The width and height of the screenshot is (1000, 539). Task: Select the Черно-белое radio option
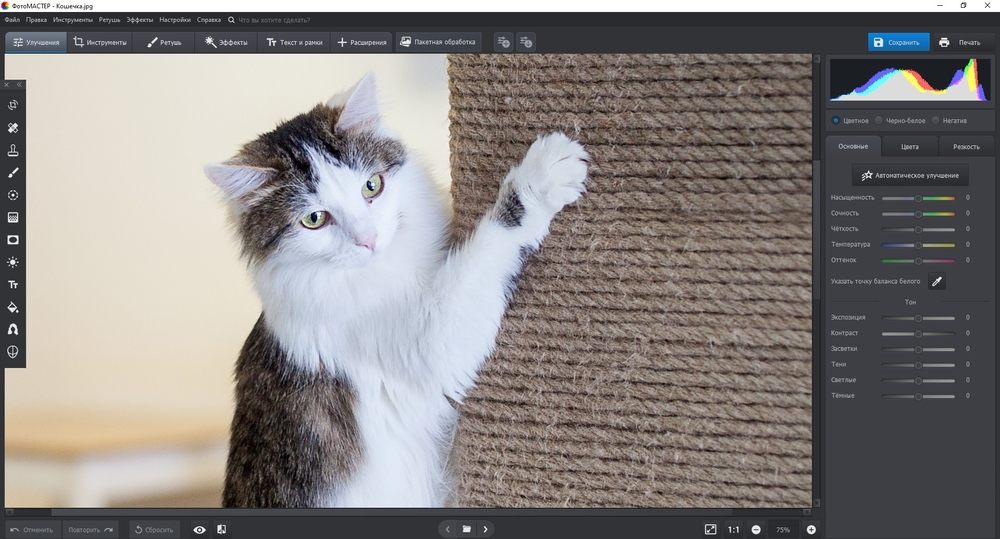879,120
